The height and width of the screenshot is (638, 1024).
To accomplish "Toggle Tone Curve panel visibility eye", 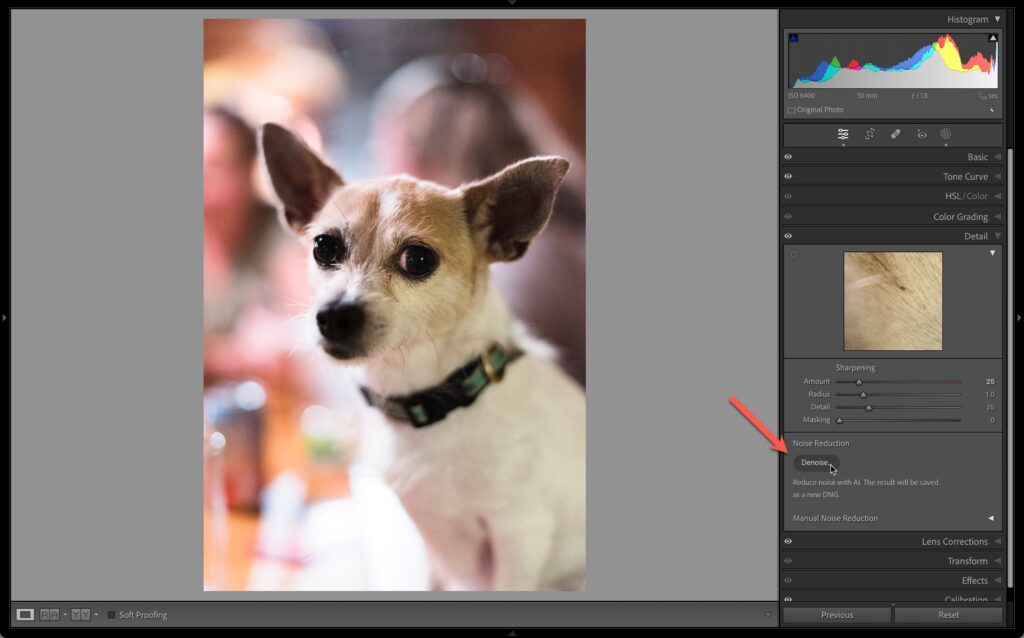I will pyautogui.click(x=788, y=177).
